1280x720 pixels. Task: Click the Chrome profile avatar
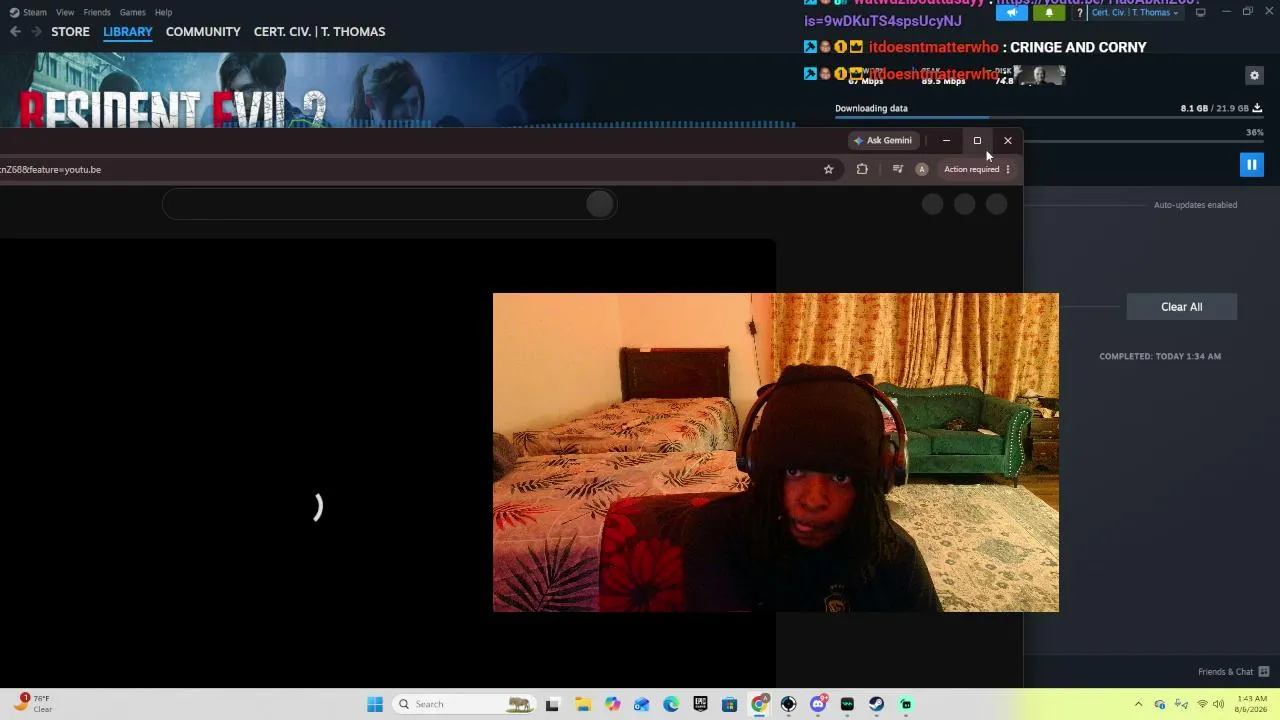922,170
